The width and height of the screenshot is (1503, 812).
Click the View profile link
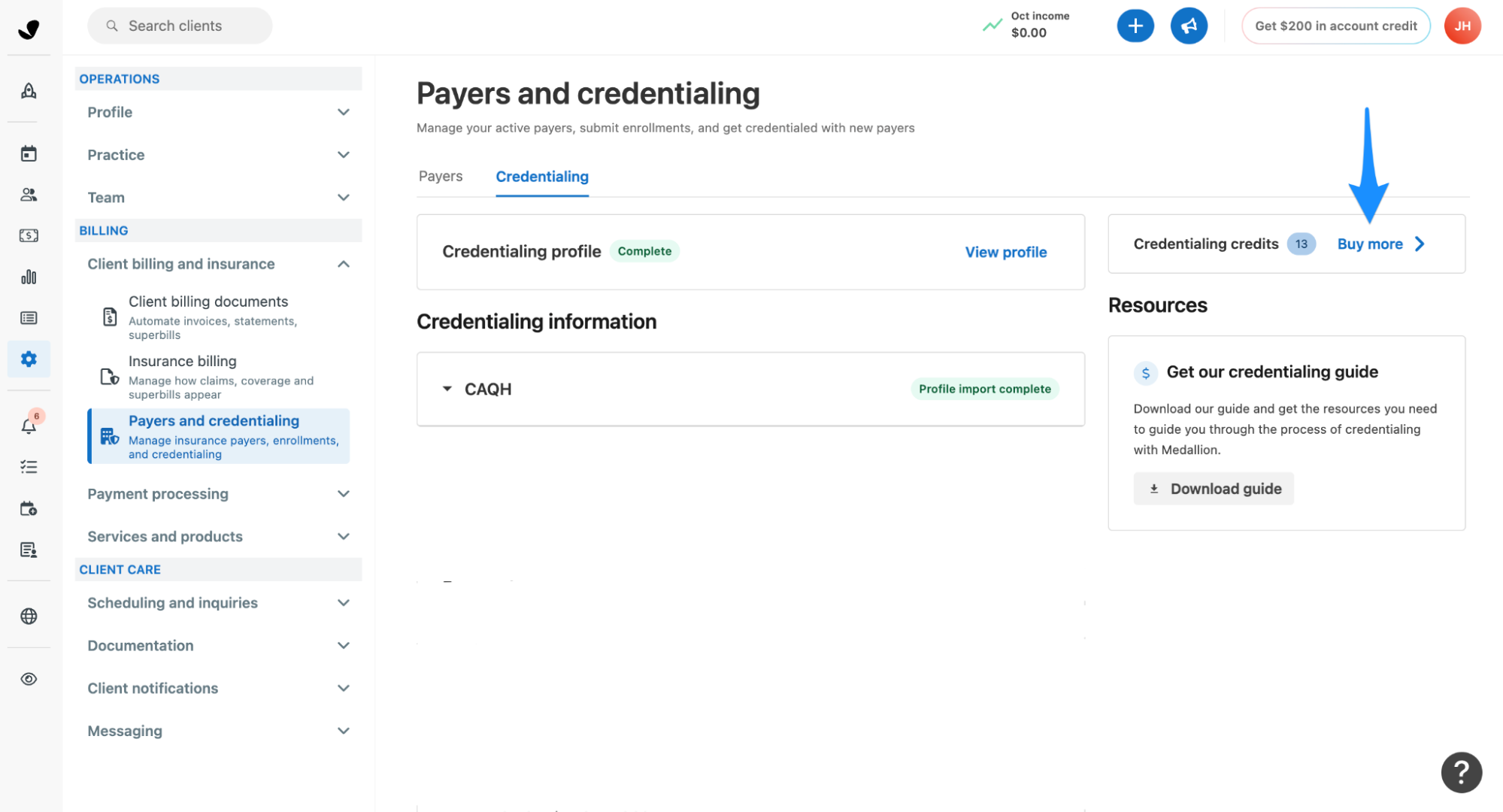[1005, 252]
